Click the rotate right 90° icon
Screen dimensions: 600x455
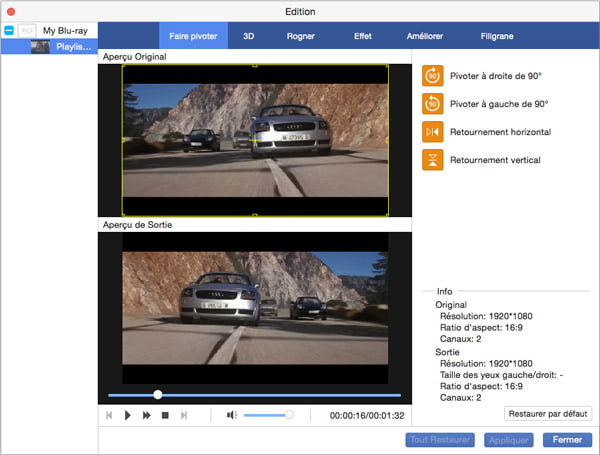[433, 76]
